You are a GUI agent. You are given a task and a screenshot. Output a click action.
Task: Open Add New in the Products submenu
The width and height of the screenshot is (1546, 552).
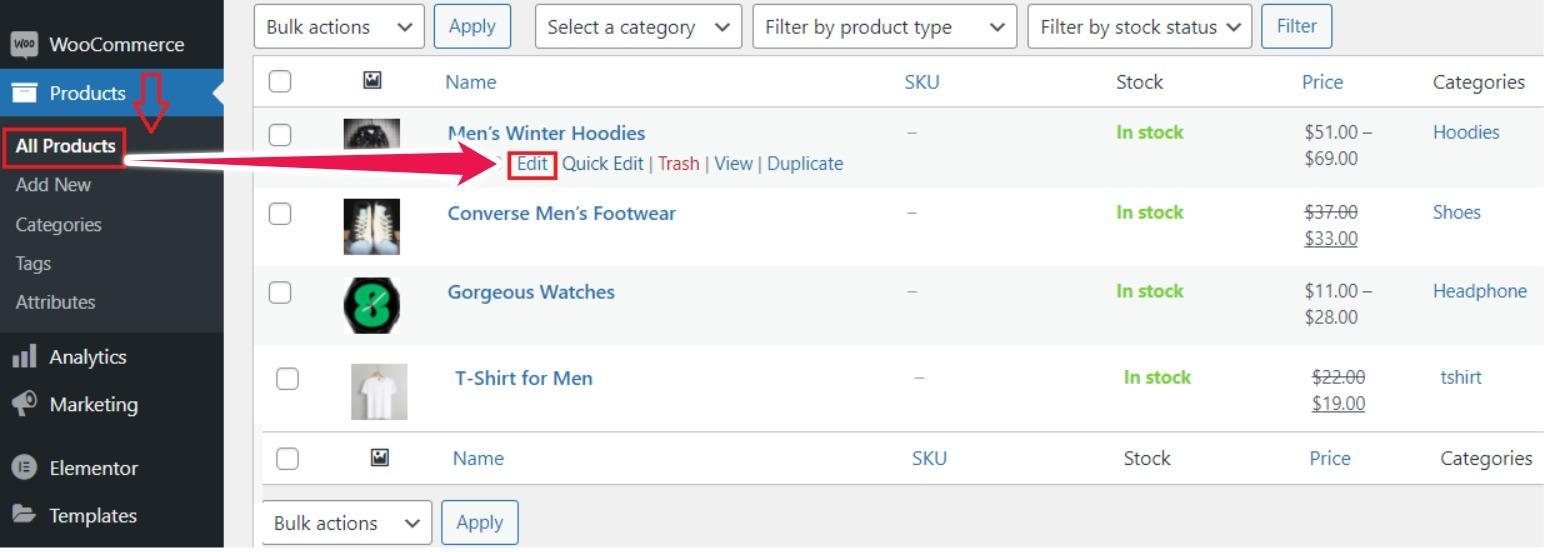(53, 185)
